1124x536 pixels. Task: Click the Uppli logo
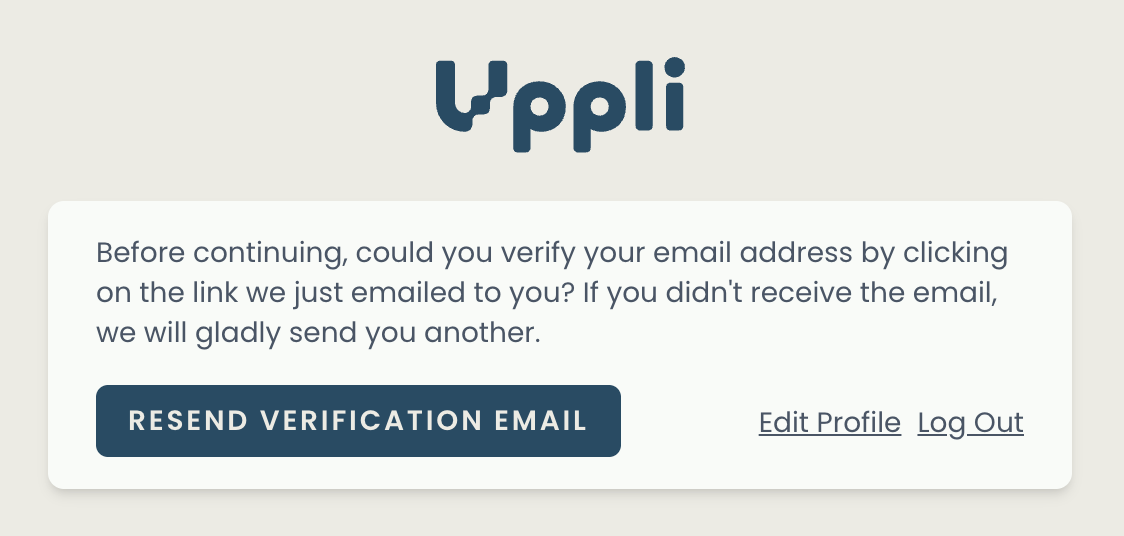(x=560, y=105)
